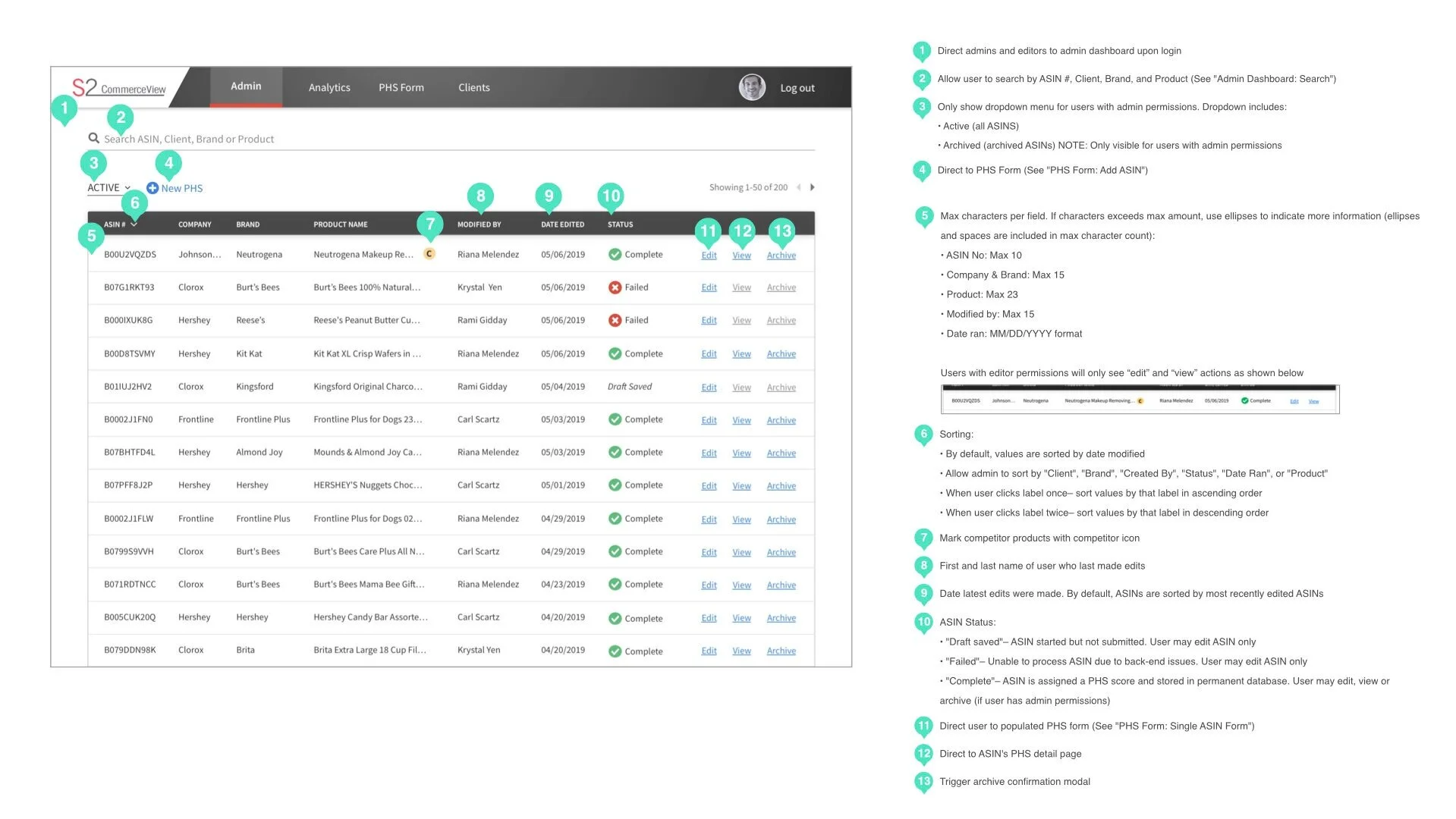Screen dimensions: 1456x819
Task: View the Kit Kat B00D8TSVMY row
Action: (x=741, y=354)
